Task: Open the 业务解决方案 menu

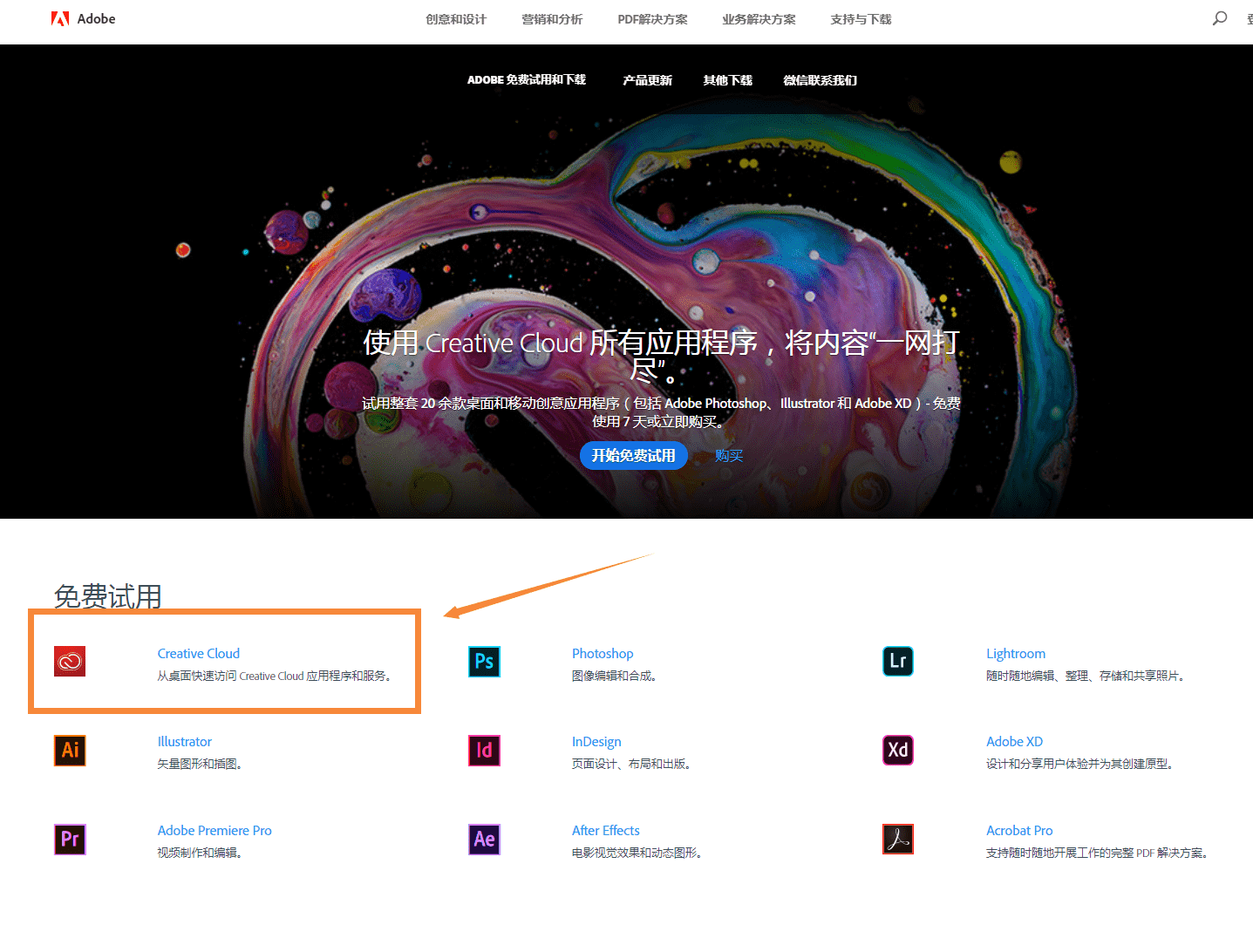Action: [759, 19]
